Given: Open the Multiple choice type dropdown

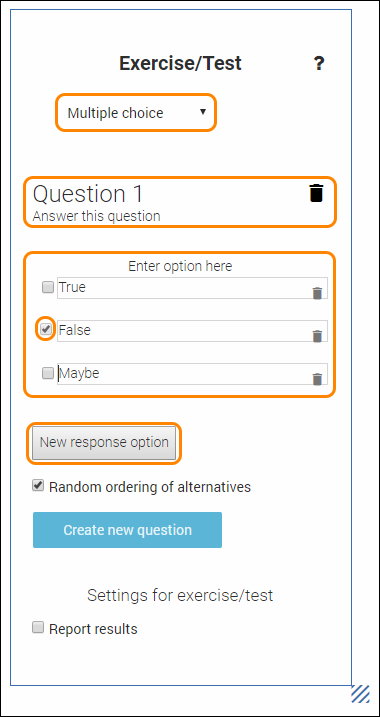Looking at the screenshot, I should [136, 112].
